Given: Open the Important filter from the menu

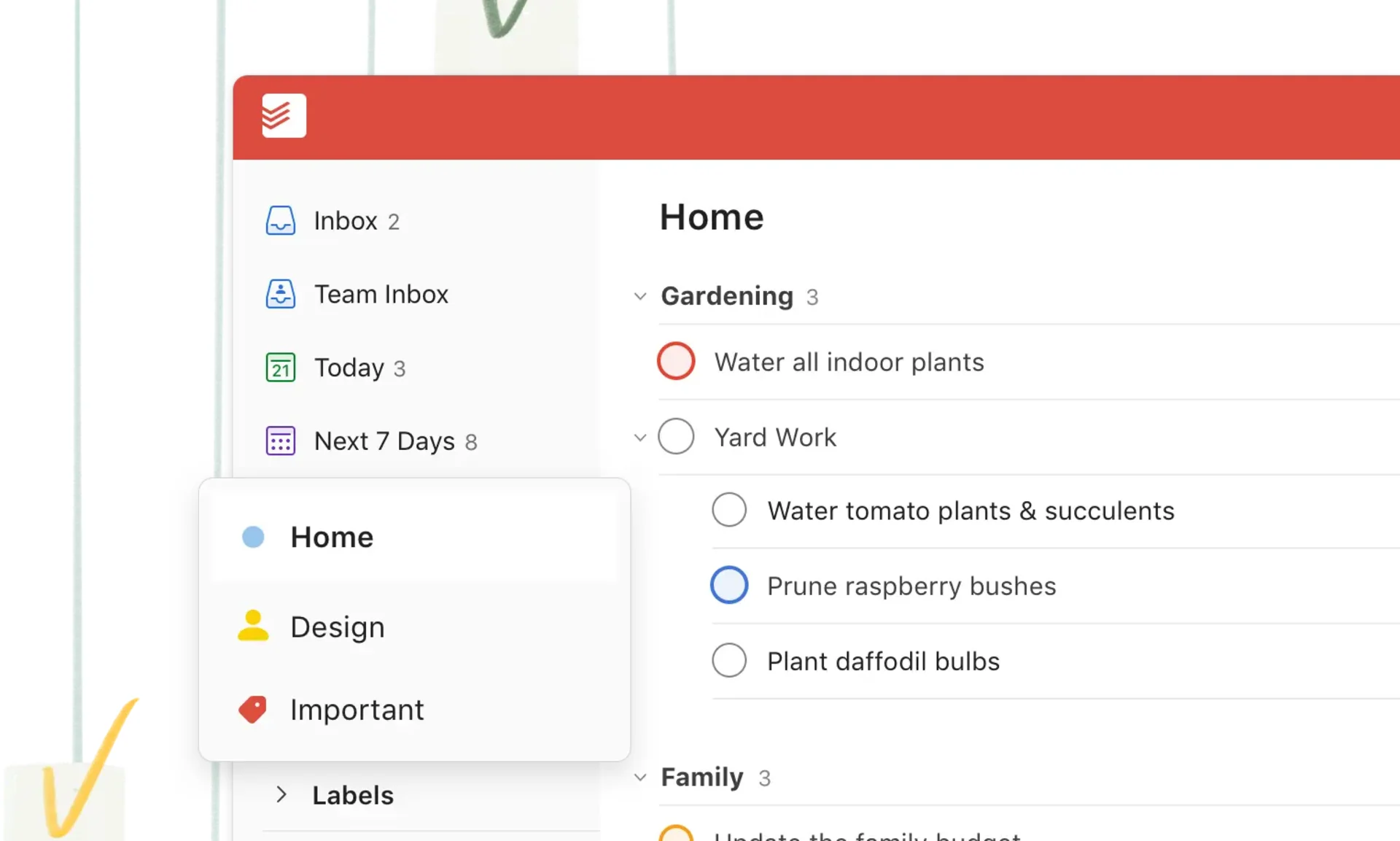Looking at the screenshot, I should click(x=357, y=709).
